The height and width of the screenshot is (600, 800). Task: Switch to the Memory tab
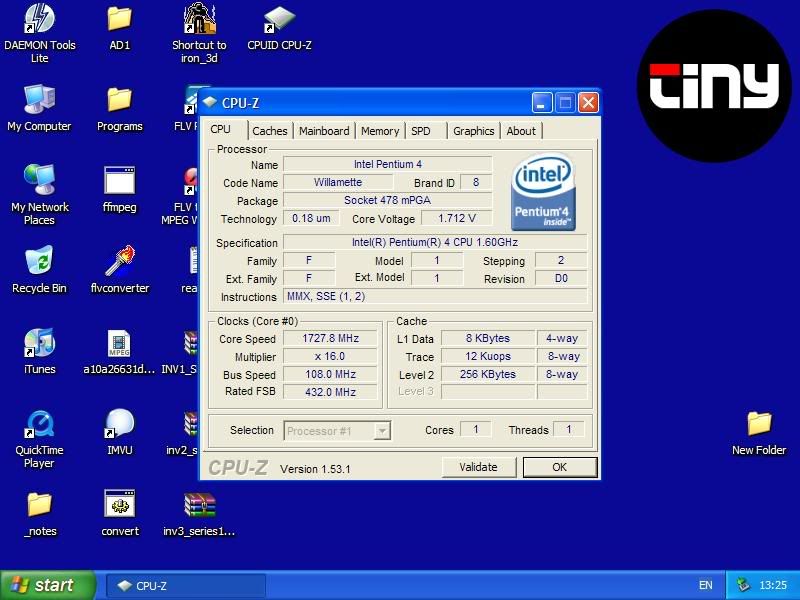pyautogui.click(x=380, y=131)
